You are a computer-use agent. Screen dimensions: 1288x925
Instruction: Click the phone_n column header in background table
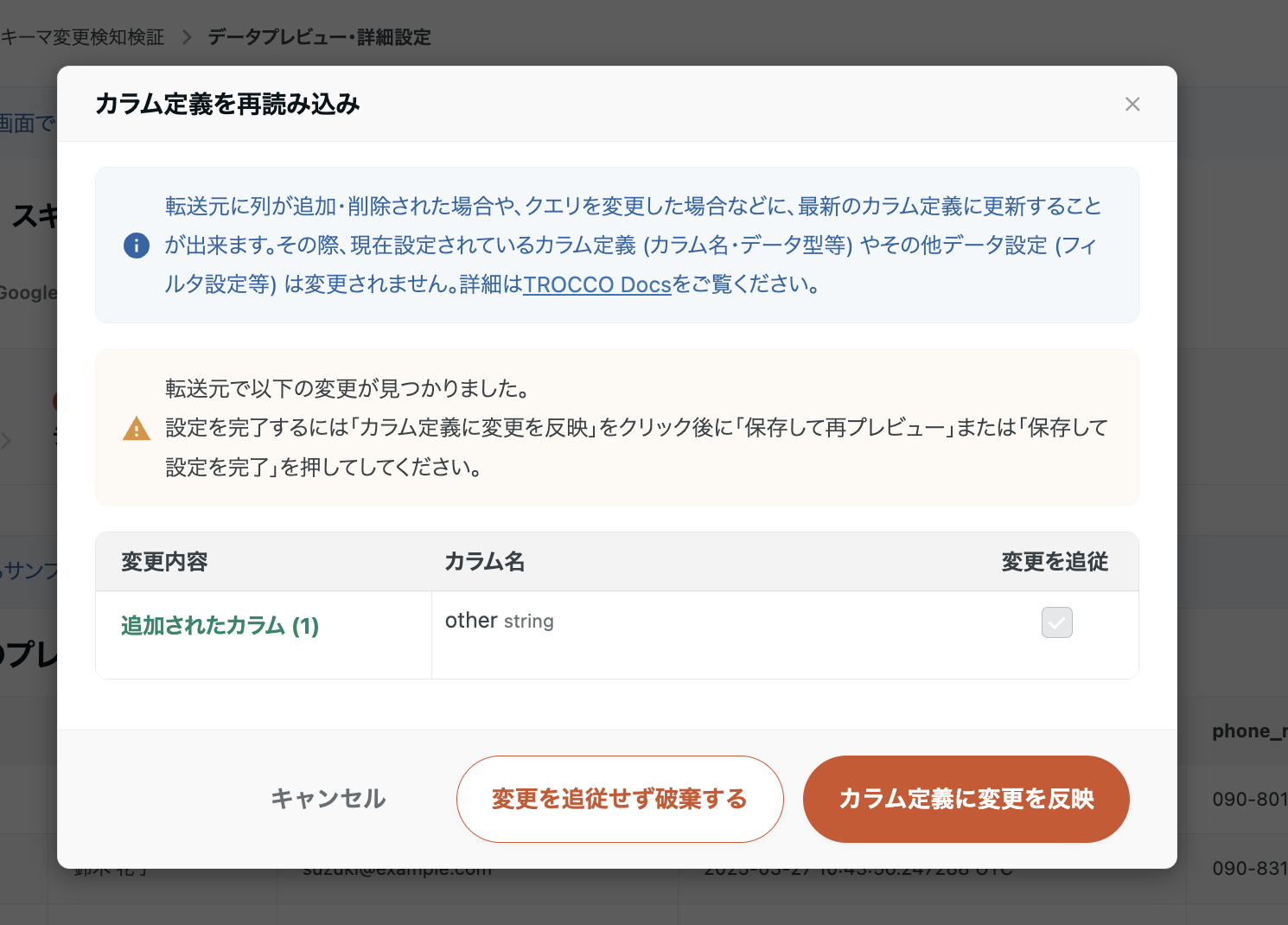[1248, 730]
